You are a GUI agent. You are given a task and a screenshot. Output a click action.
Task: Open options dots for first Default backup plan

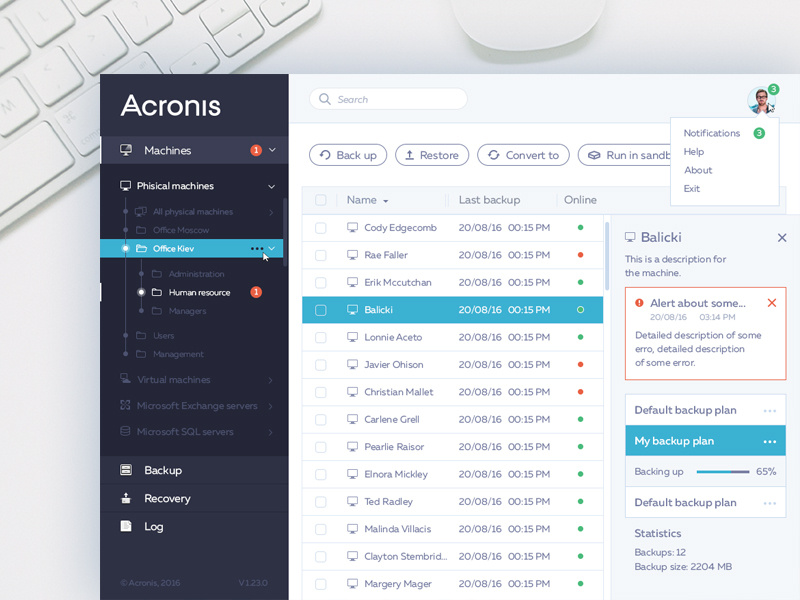pyautogui.click(x=770, y=411)
